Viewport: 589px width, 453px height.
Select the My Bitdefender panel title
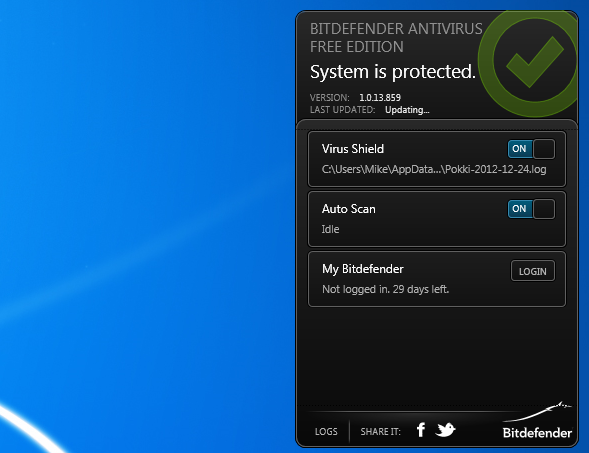(362, 269)
